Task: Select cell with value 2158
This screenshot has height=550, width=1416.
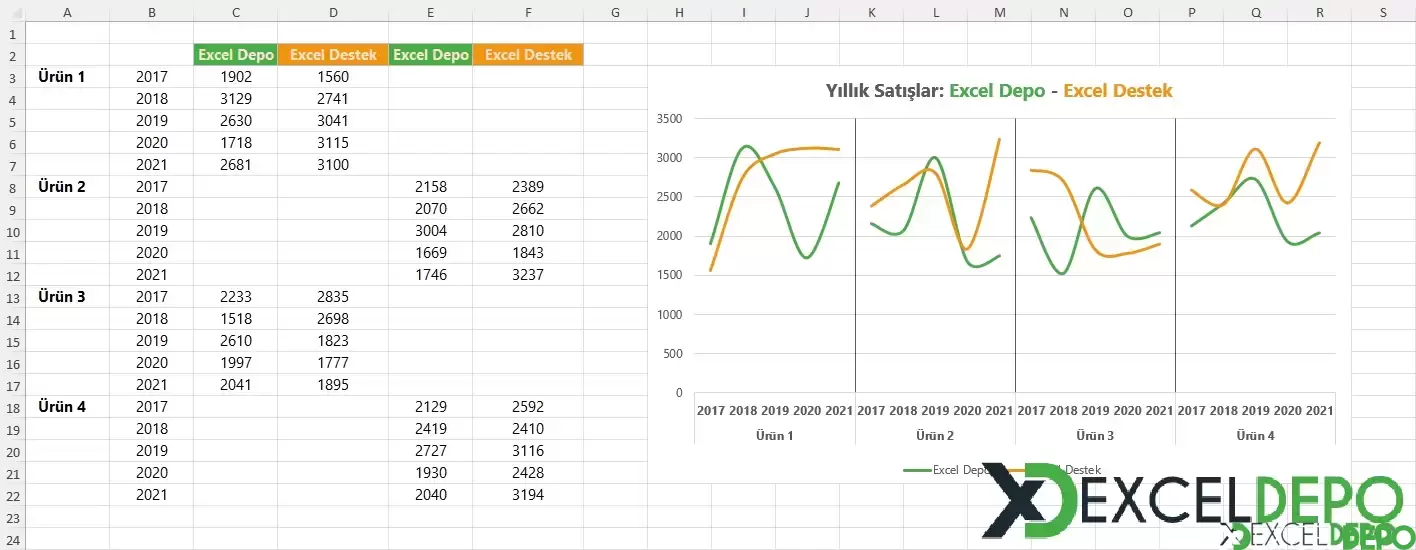Action: [431, 187]
